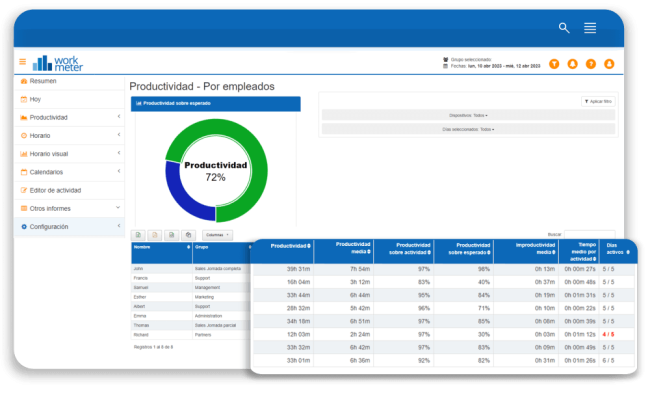Click the search magnifier icon in top bar
Screen dimensions: 650x395
tap(564, 28)
